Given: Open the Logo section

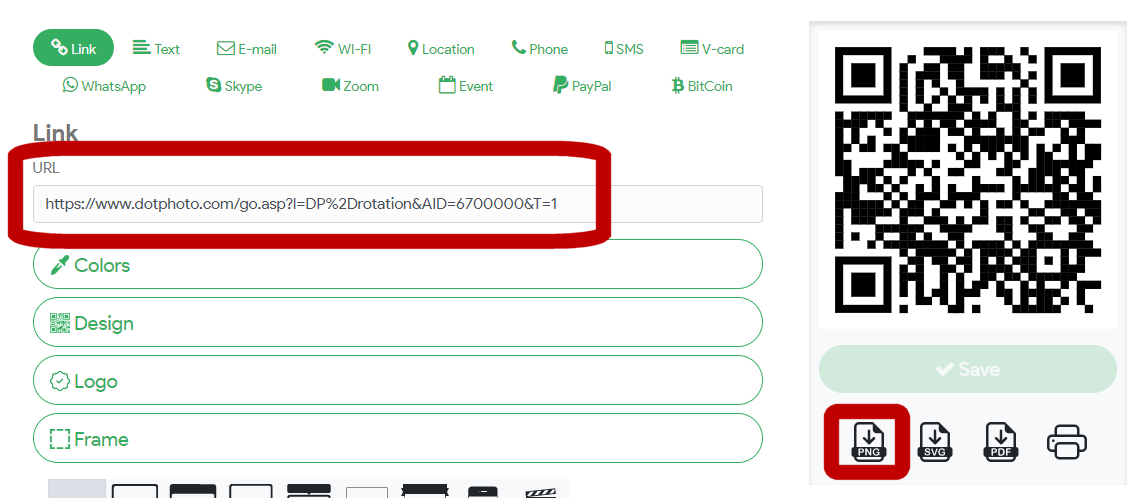Looking at the screenshot, I should tap(398, 381).
